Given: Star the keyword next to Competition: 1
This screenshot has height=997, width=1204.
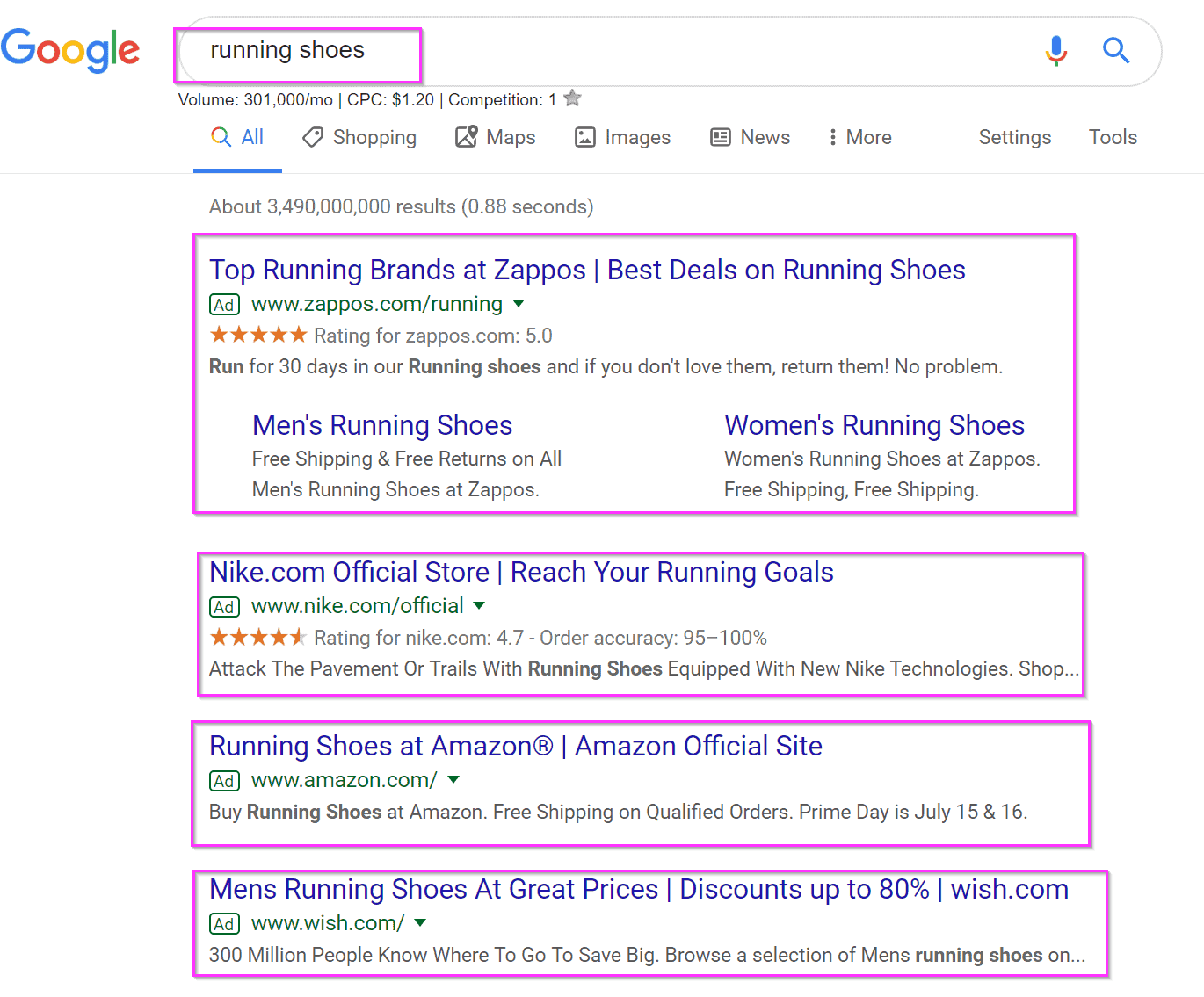Looking at the screenshot, I should [x=572, y=98].
